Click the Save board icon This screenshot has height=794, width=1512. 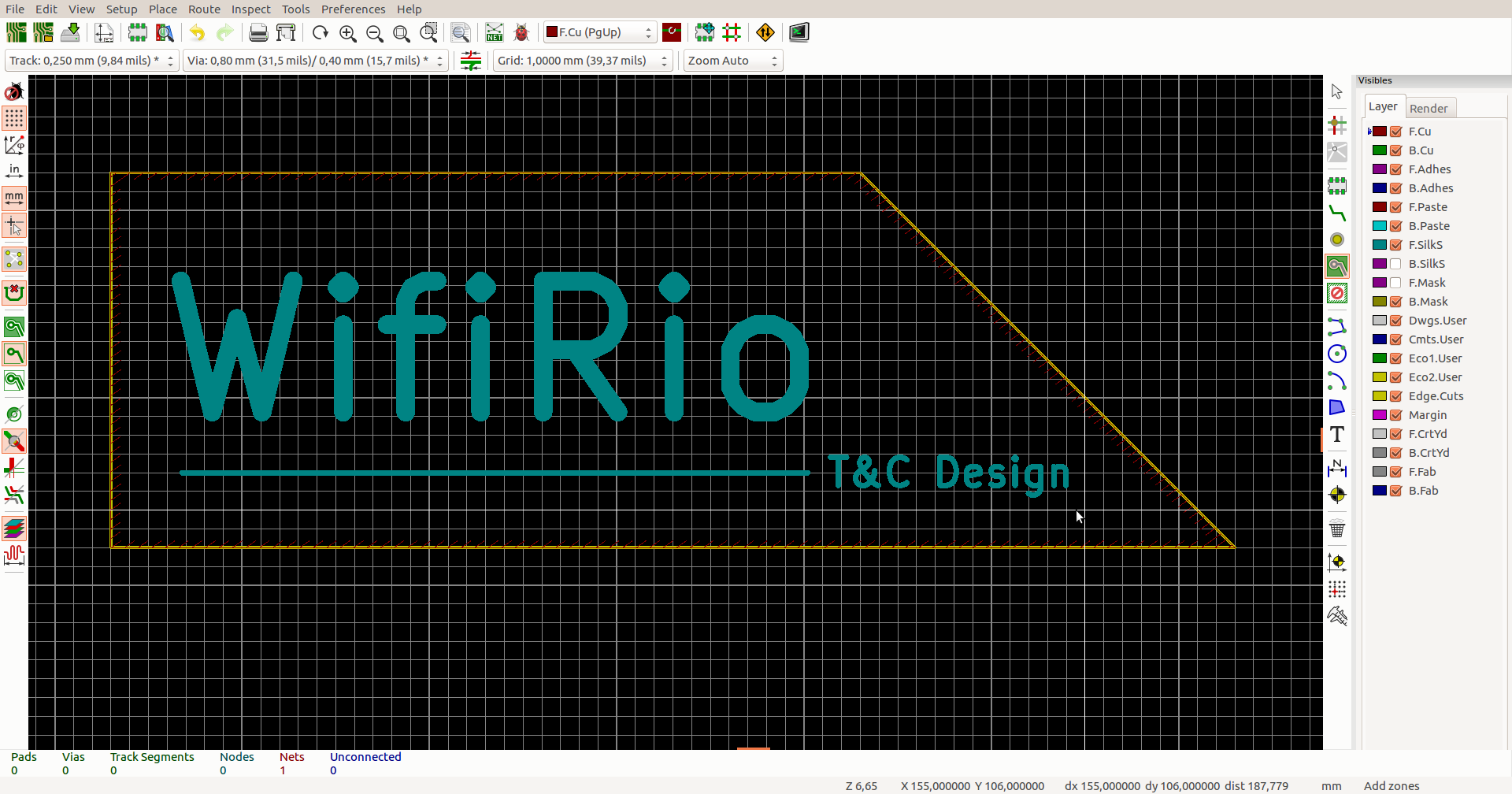pos(70,32)
